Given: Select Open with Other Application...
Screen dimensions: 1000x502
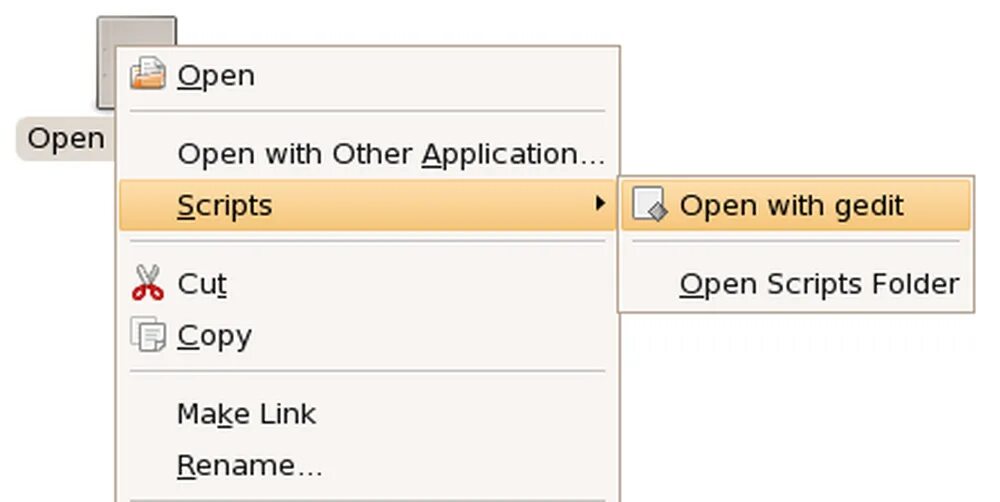Looking at the screenshot, I should point(391,154).
